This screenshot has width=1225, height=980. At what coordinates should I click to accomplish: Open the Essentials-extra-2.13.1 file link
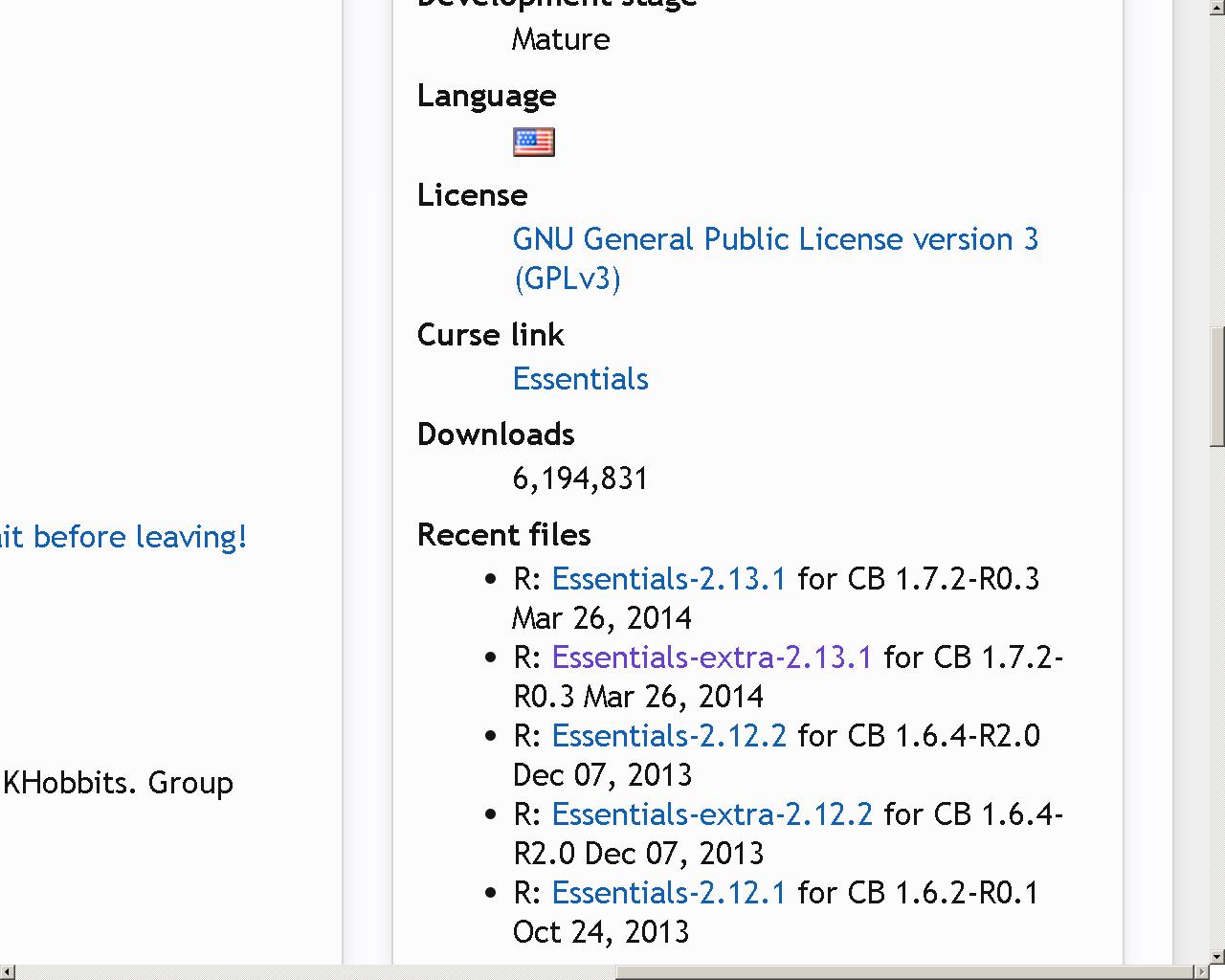click(712, 657)
